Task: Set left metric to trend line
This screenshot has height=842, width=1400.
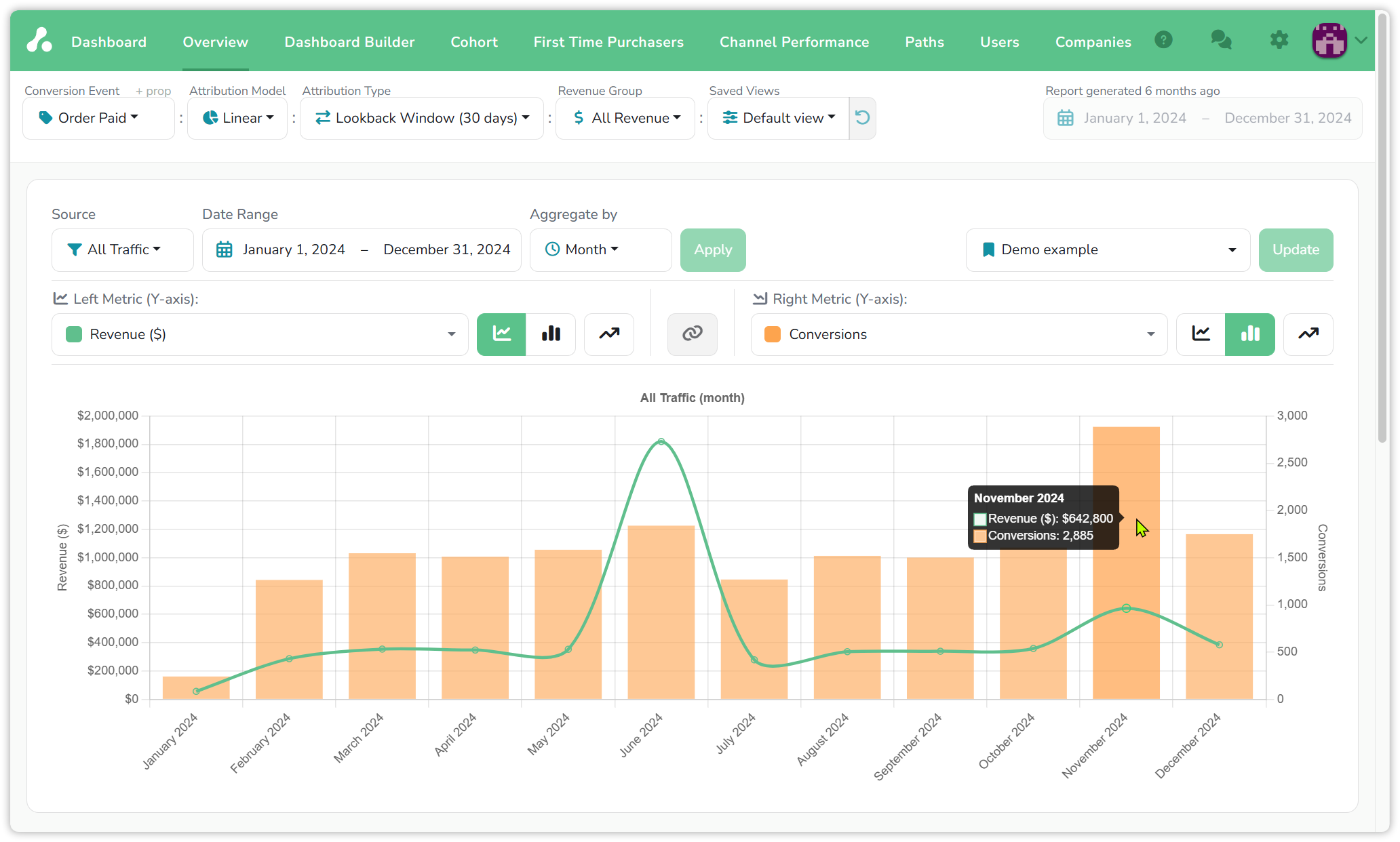Action: click(609, 334)
